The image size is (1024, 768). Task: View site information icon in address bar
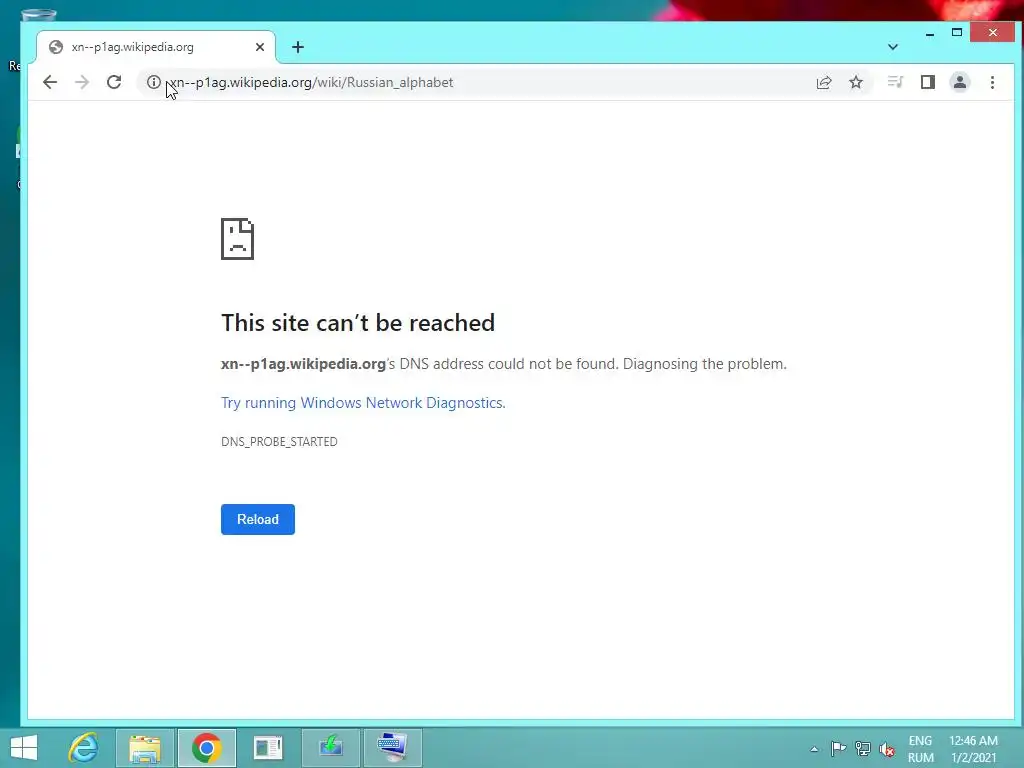click(x=153, y=82)
